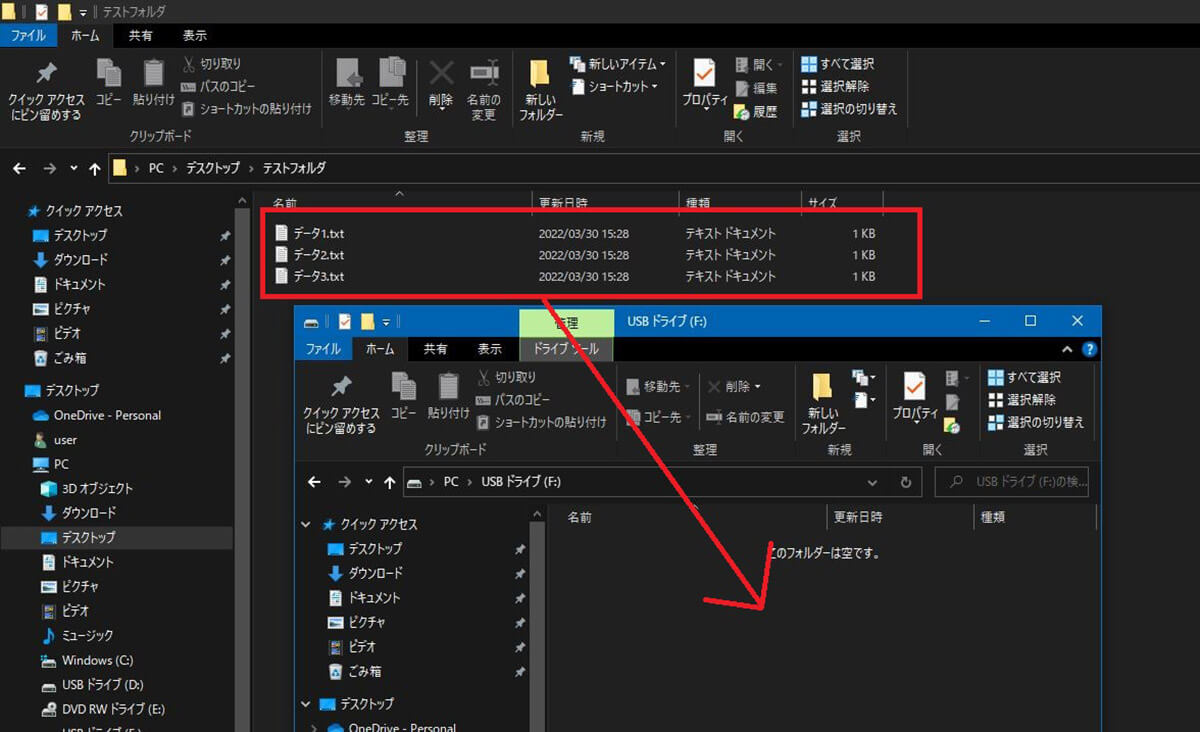1200x732 pixels.
Task: Open the 共有 tab in USB drive window
Action: click(x=435, y=349)
